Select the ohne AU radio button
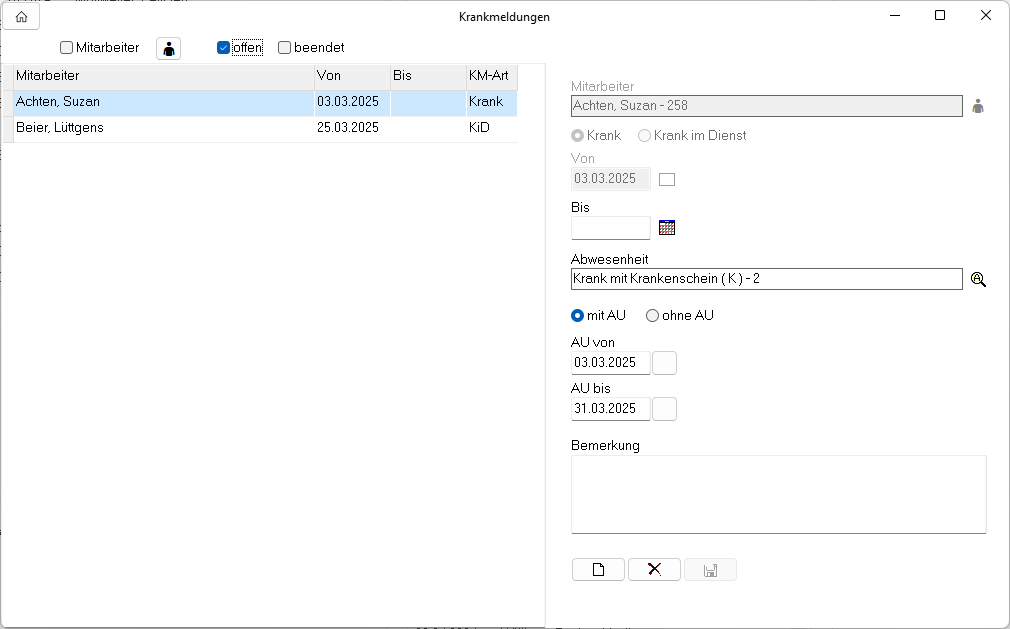 [653, 316]
